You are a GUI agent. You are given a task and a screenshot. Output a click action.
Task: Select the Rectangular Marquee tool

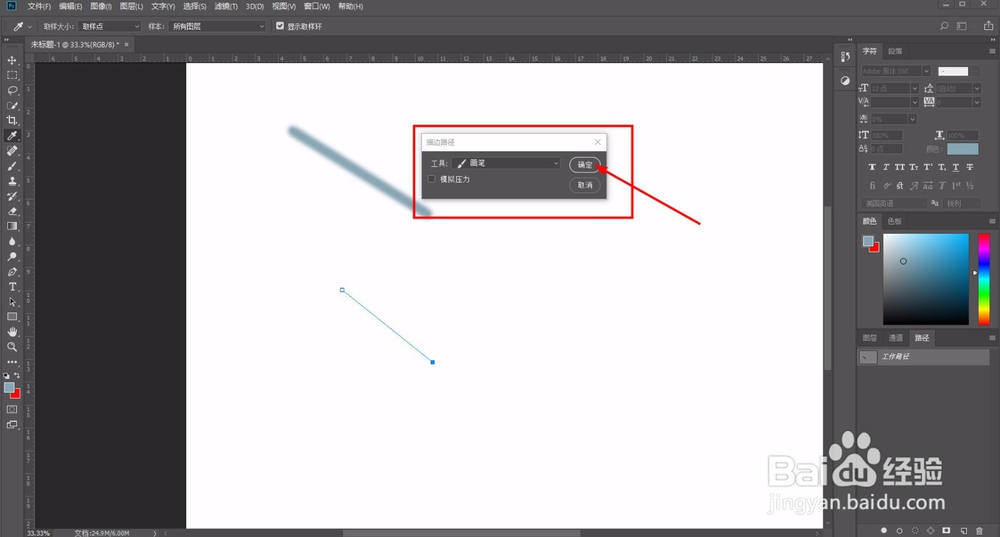point(12,75)
